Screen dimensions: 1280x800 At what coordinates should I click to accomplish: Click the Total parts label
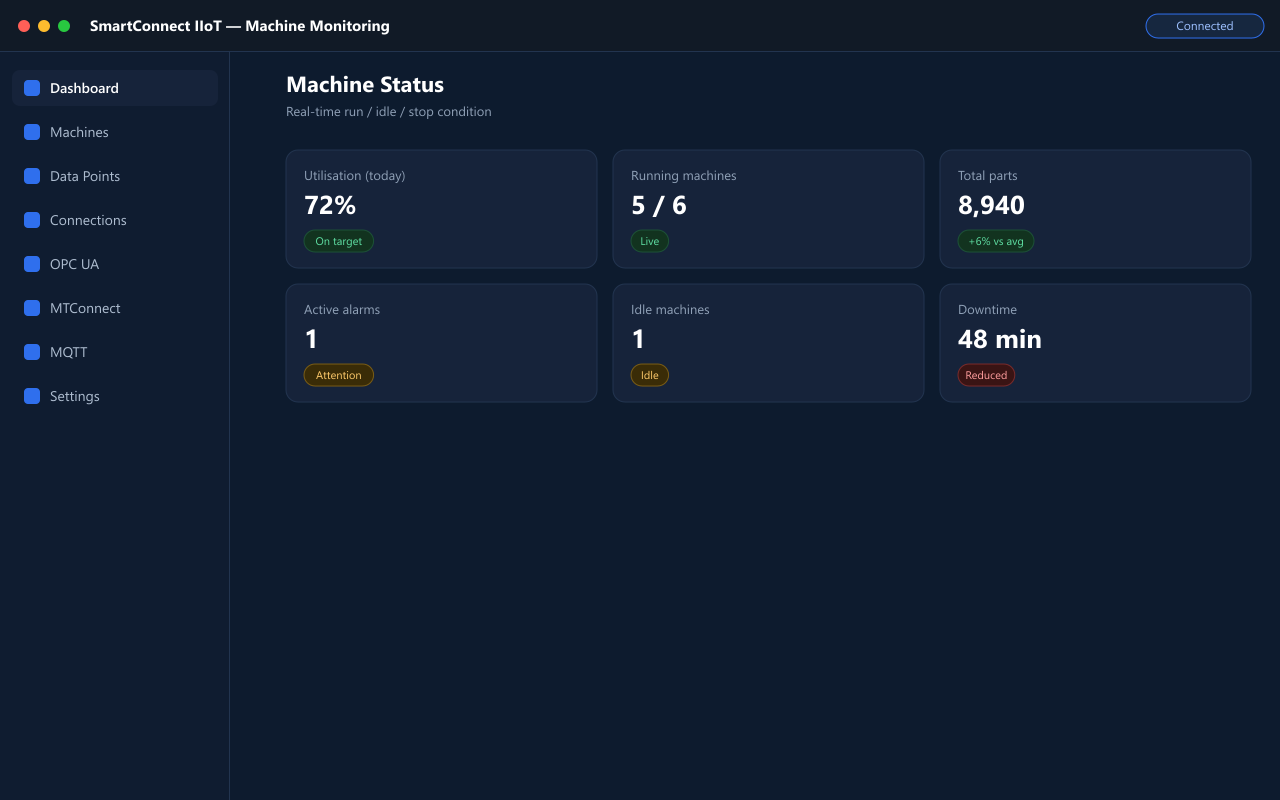988,176
